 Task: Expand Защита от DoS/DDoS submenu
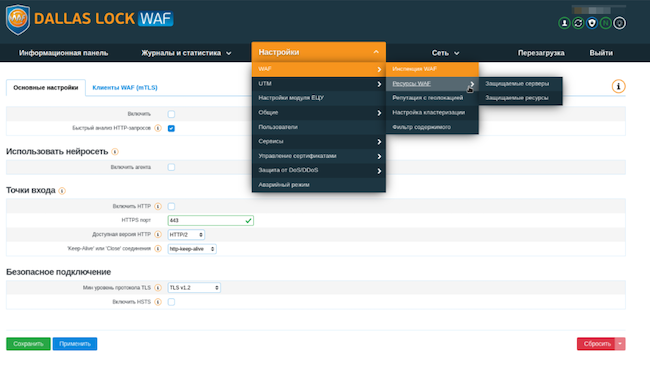point(318,170)
